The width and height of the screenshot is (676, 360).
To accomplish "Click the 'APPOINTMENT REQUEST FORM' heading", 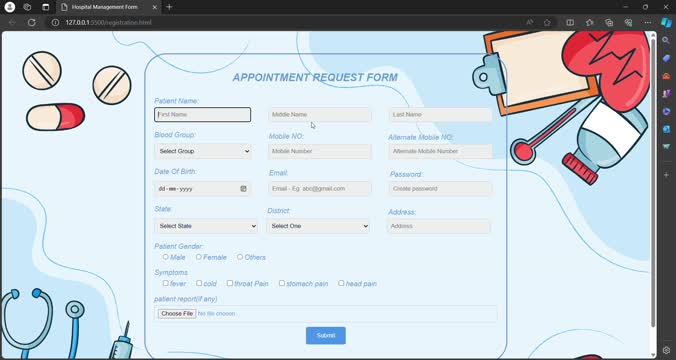I will (x=315, y=78).
